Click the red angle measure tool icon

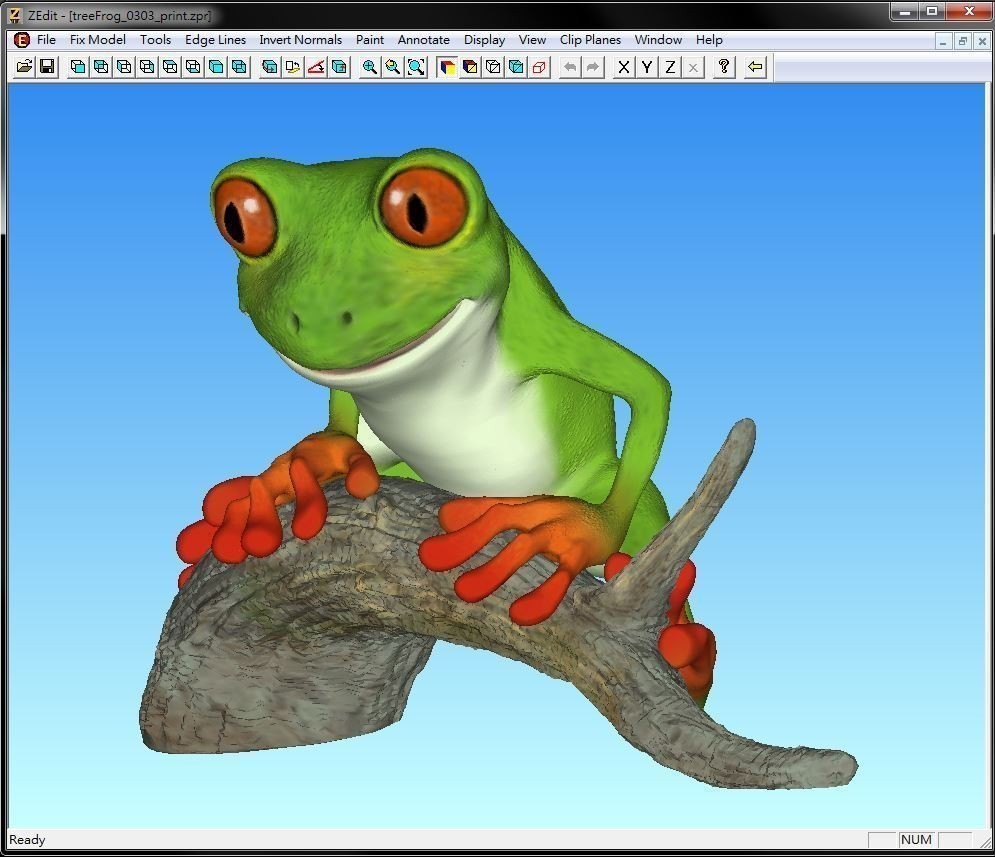(316, 67)
